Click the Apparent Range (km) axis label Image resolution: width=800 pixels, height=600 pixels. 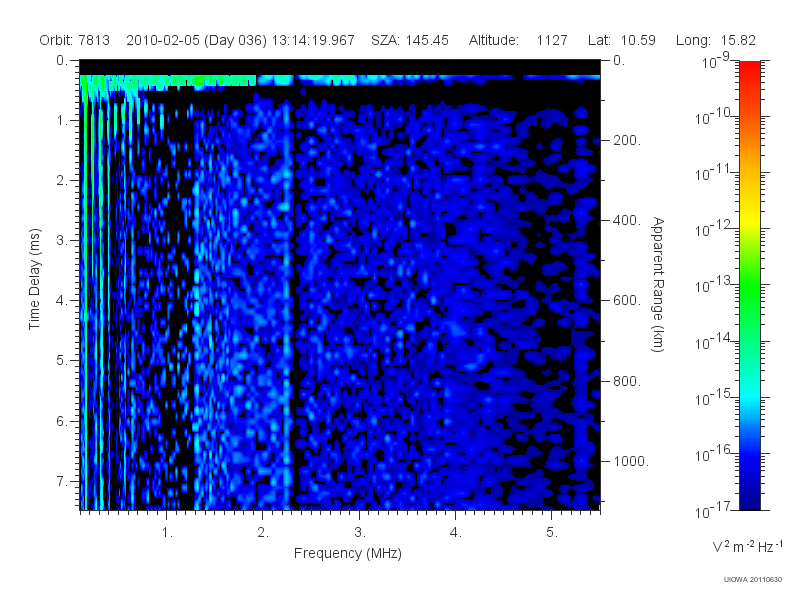pos(658,285)
